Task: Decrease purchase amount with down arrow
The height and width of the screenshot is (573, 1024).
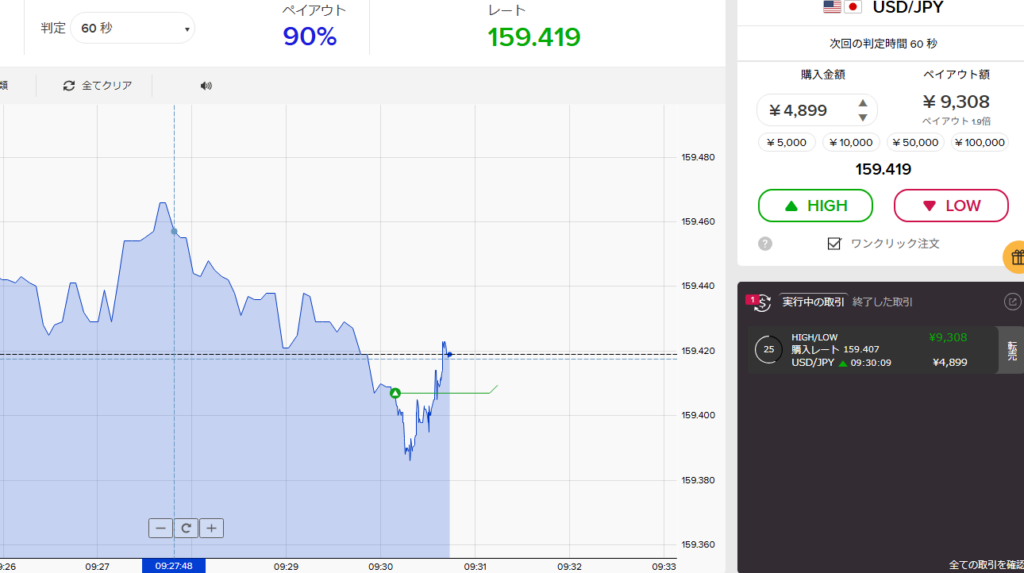Action: [x=863, y=118]
